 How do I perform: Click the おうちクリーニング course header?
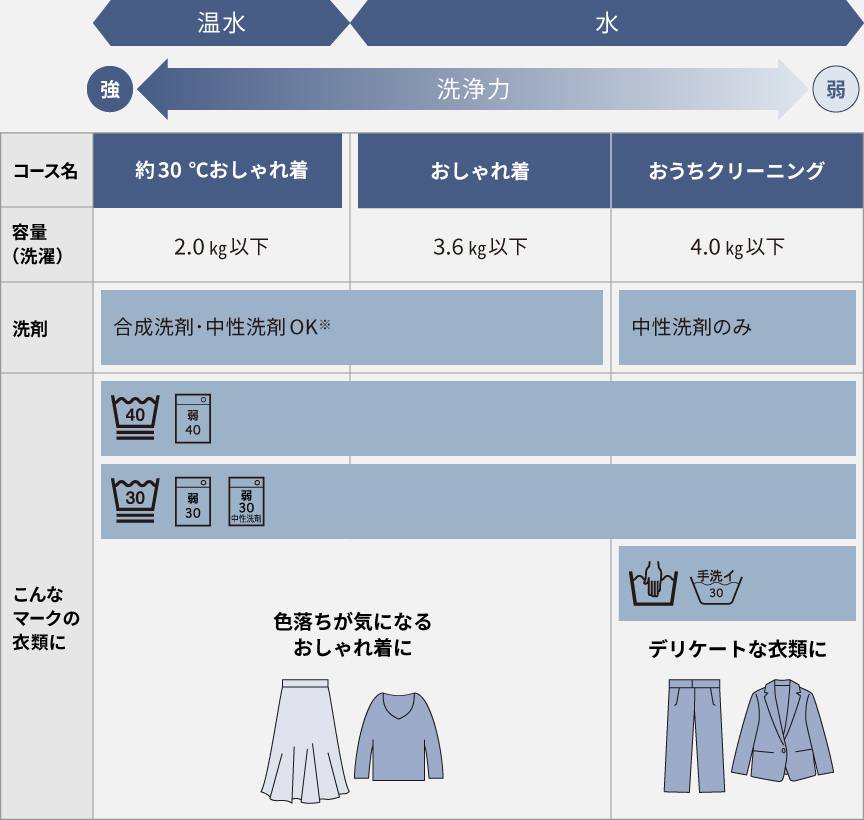(737, 170)
